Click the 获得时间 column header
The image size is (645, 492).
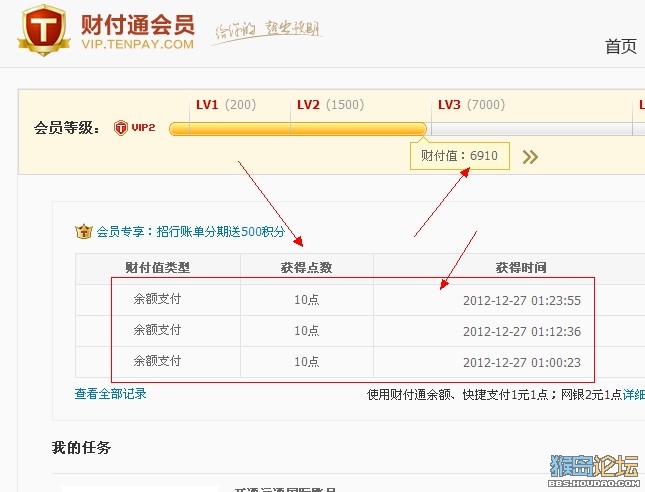coord(521,268)
